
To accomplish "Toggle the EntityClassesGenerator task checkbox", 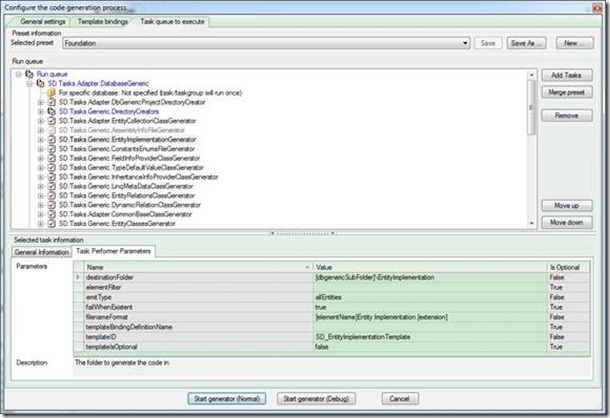I will tap(51, 223).
